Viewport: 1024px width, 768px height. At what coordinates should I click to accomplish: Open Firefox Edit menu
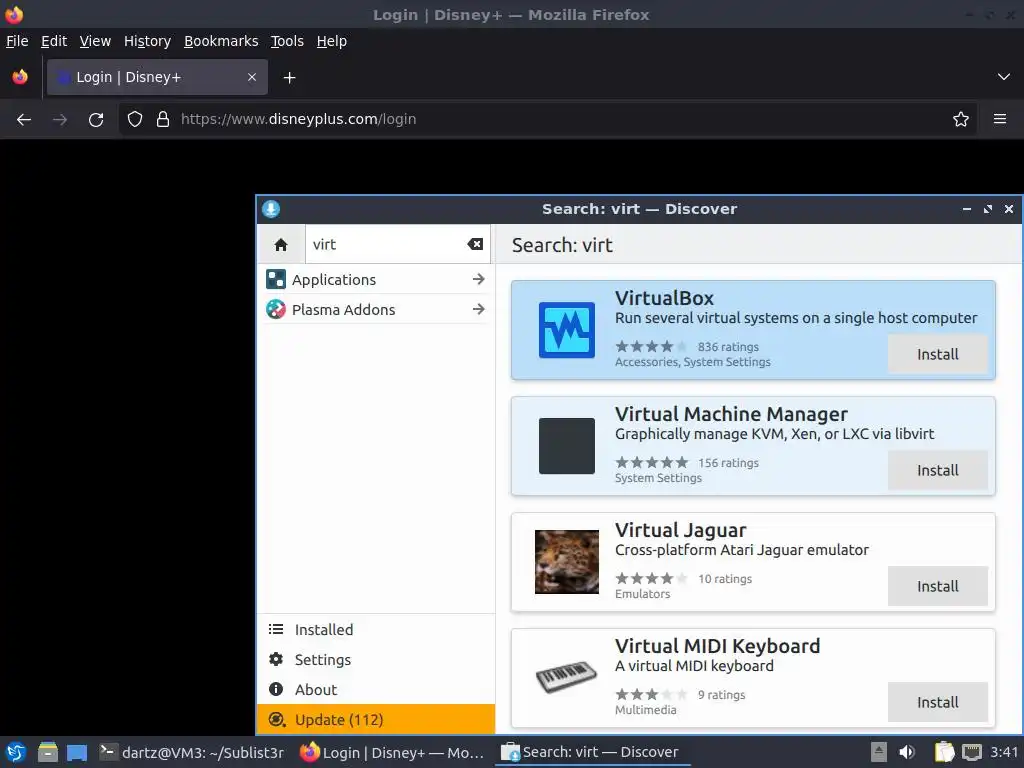click(54, 41)
